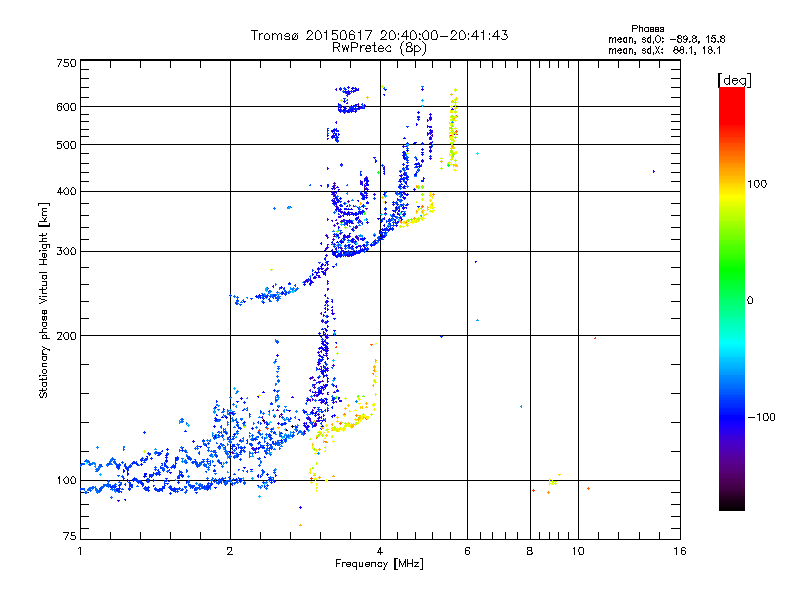Viewport: 800px width, 600px height.
Task: Click the y-axis tick label '600'
Action: coord(67,107)
